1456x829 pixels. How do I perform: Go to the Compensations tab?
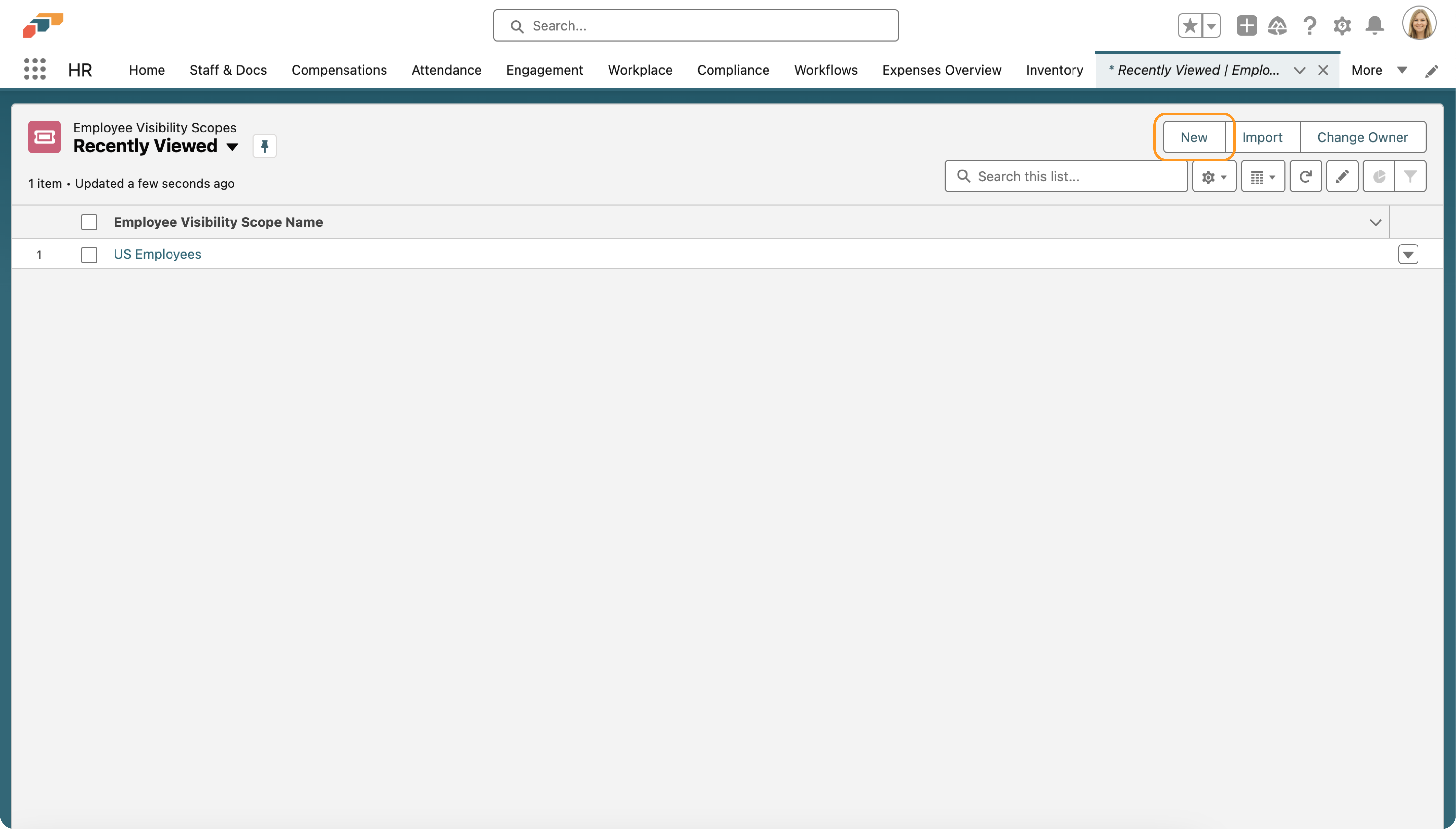339,70
